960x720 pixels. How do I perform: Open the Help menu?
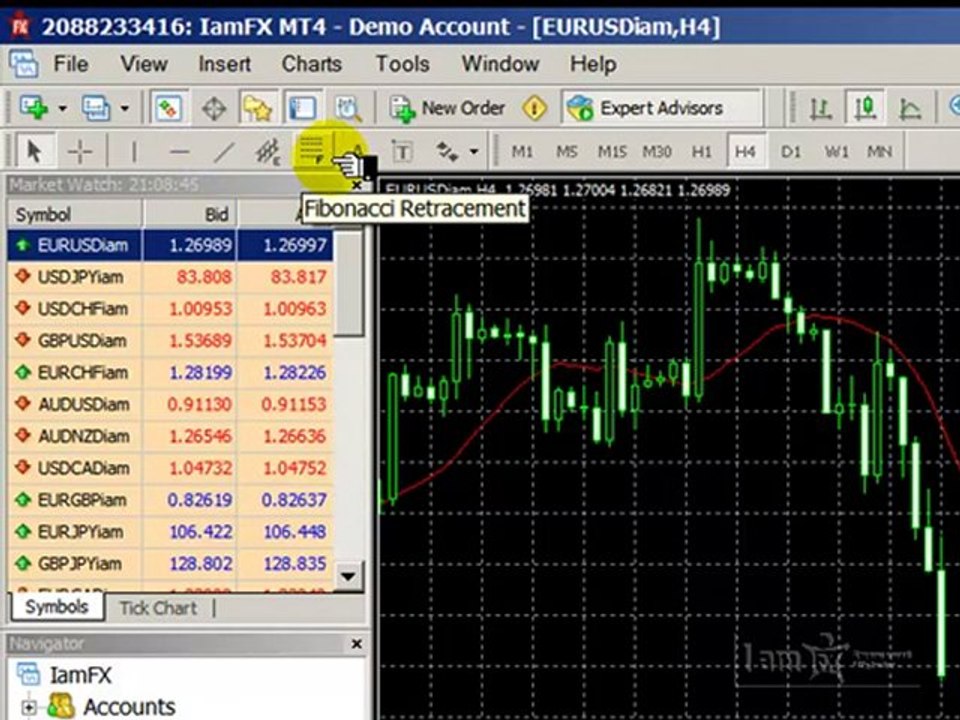point(593,64)
